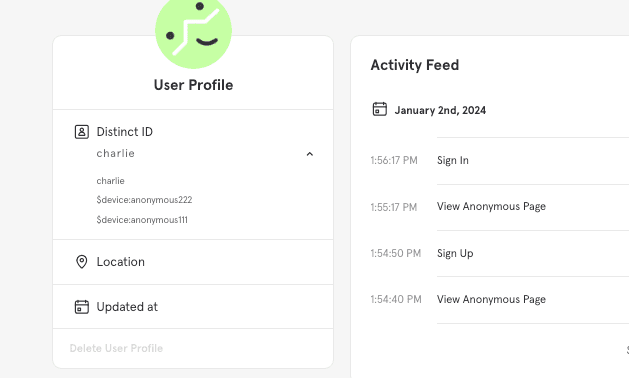Click the Distinct ID person icon
The height and width of the screenshot is (378, 629).
(x=82, y=132)
